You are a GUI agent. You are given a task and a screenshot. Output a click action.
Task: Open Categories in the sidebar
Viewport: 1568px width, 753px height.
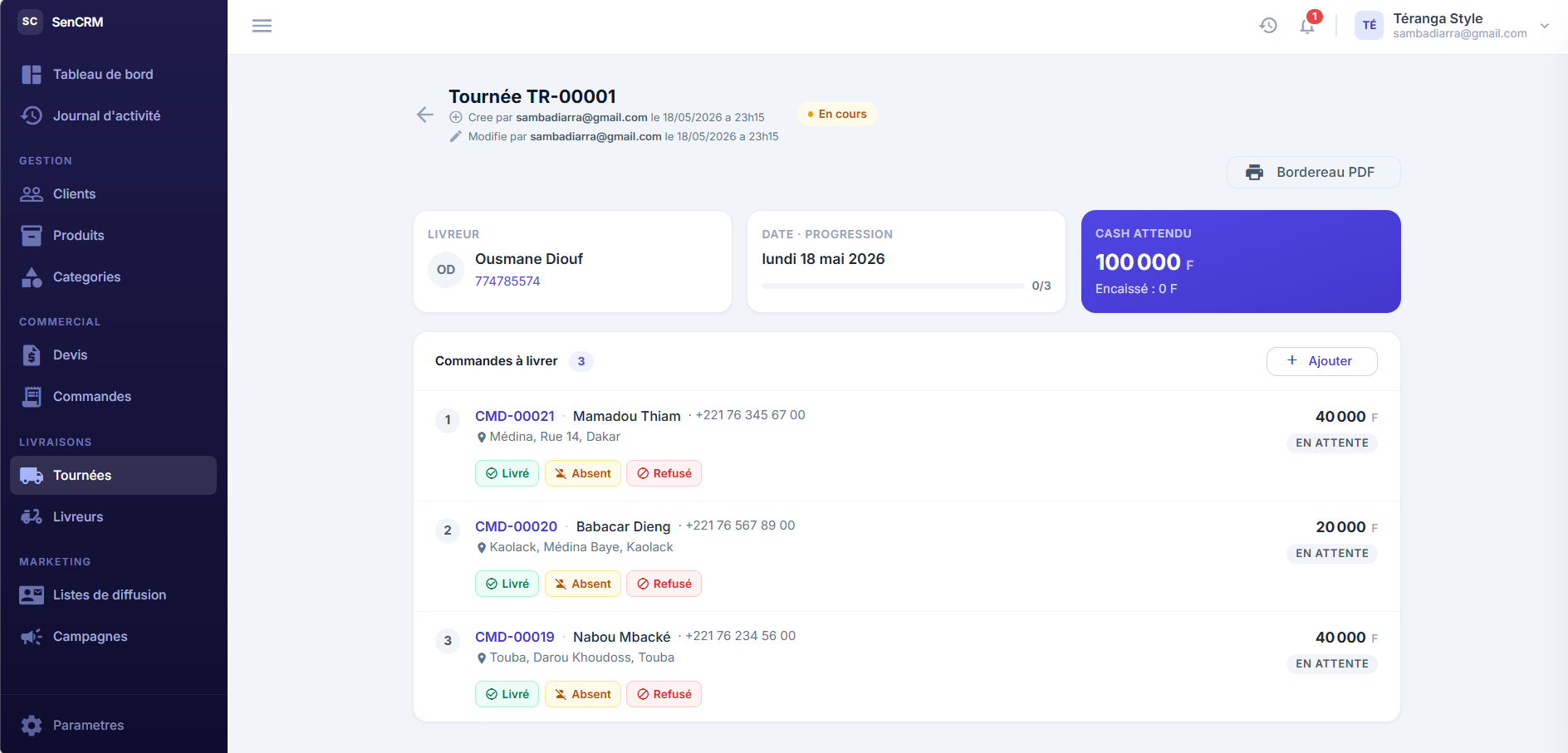point(113,277)
